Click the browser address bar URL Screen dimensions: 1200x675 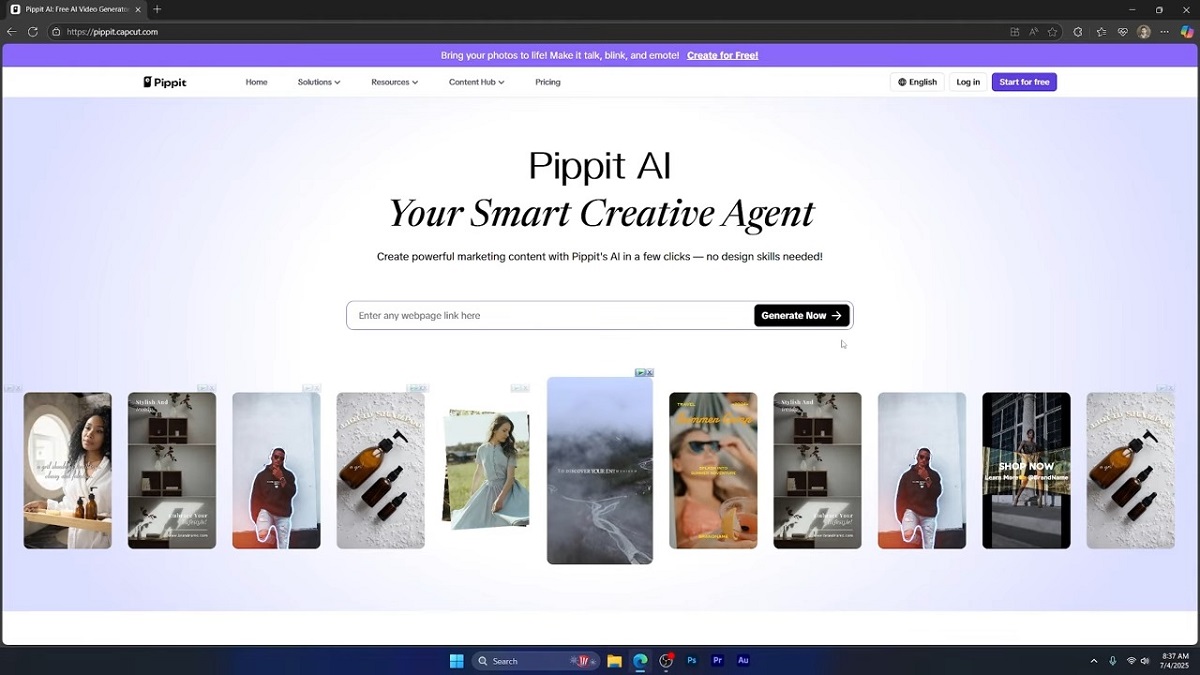[x=112, y=32]
